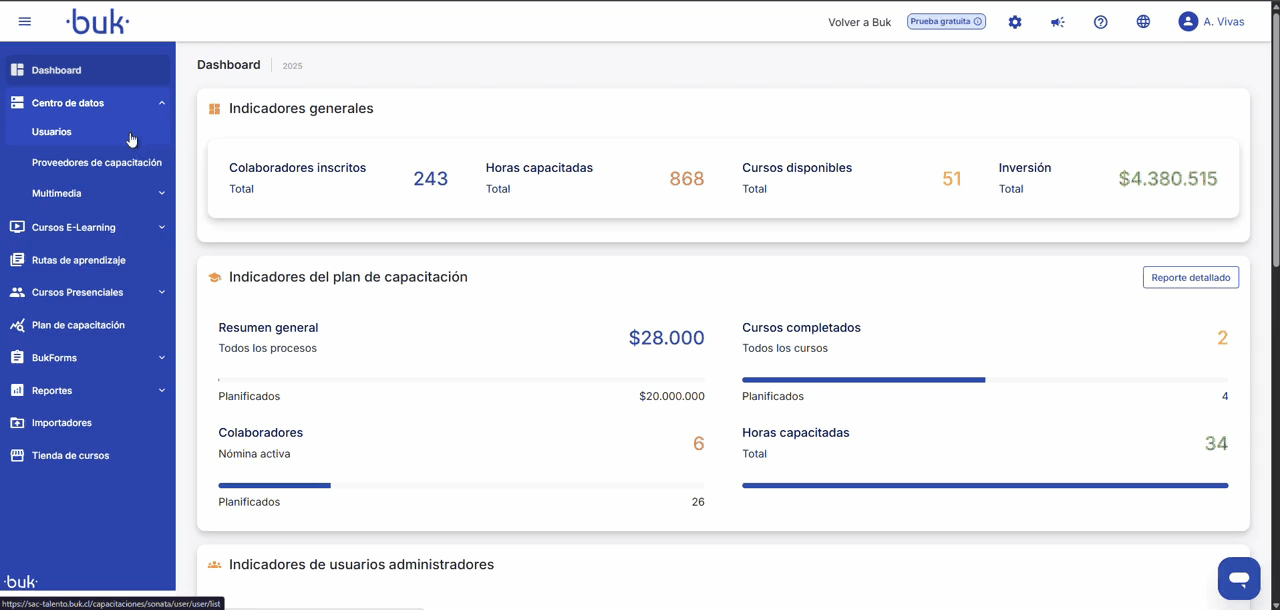Click the Reporte detallado button

(x=1190, y=277)
